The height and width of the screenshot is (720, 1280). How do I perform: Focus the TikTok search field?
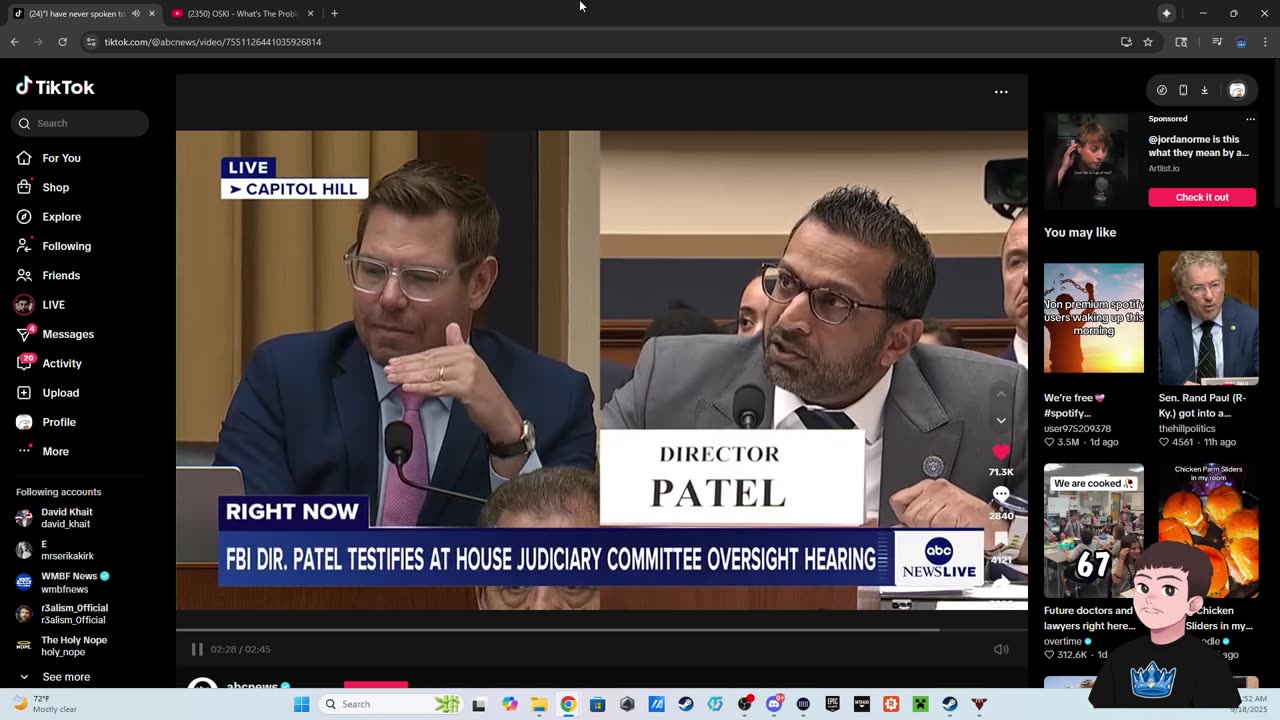tap(80, 123)
